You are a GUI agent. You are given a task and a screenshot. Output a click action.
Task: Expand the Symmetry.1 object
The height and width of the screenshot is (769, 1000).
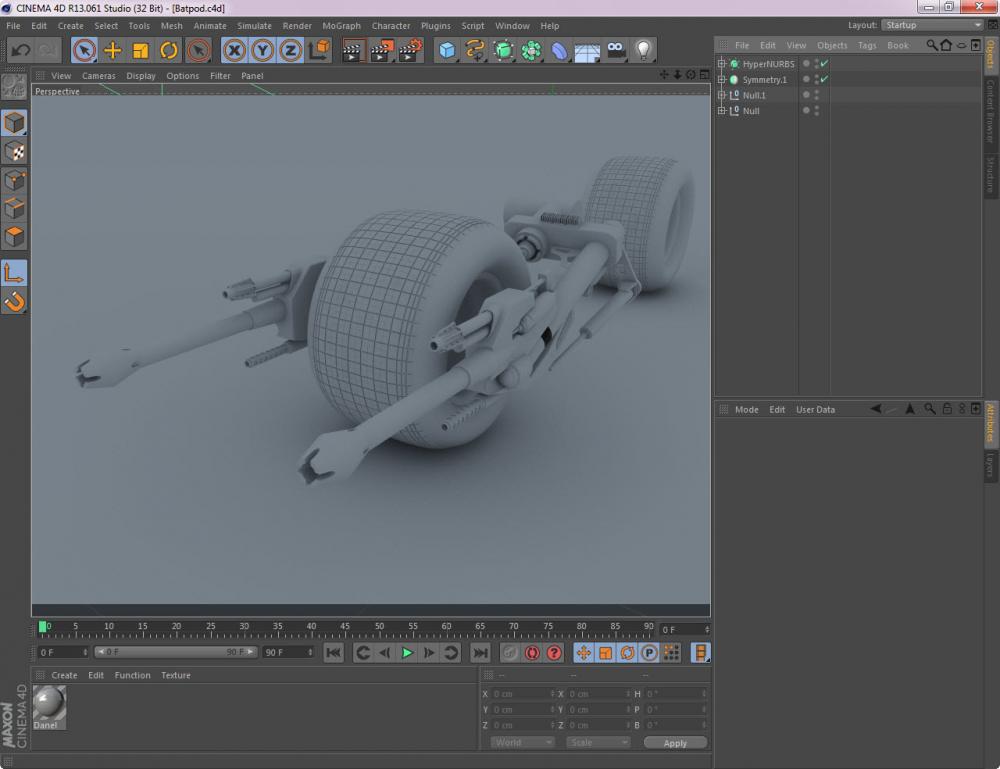721,79
